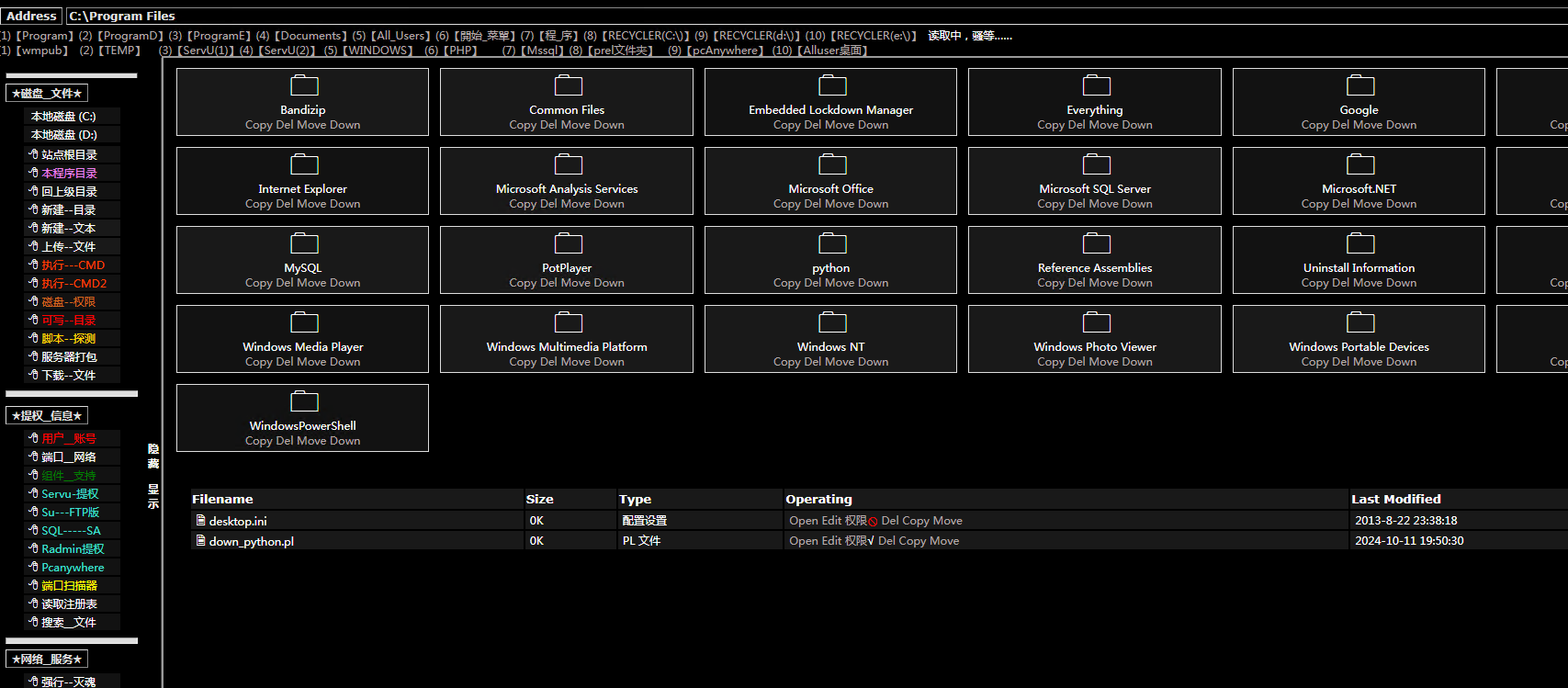
Task: Open 站点根目录 in sidebar
Action: point(69,155)
